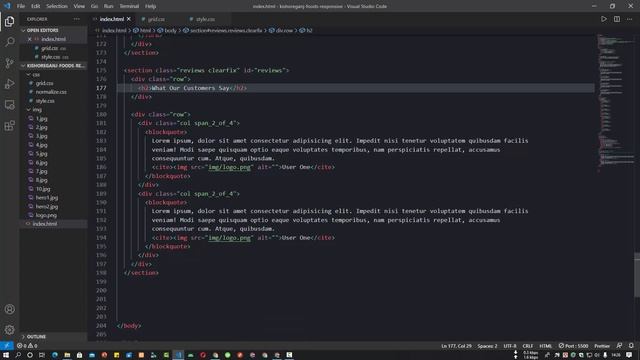640x360 pixels.
Task: Click the body breadcrumb item
Action: point(167,30)
